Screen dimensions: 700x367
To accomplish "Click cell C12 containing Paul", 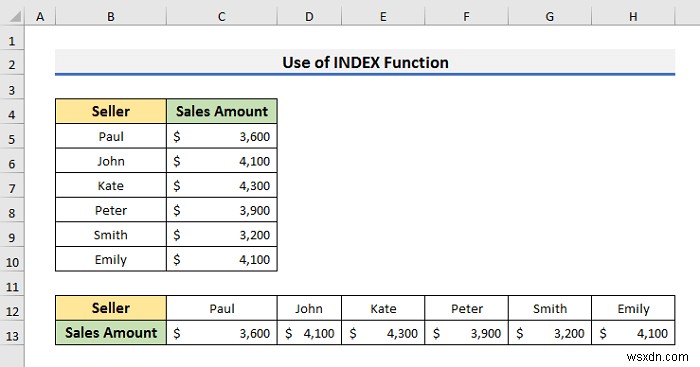I will point(221,308).
